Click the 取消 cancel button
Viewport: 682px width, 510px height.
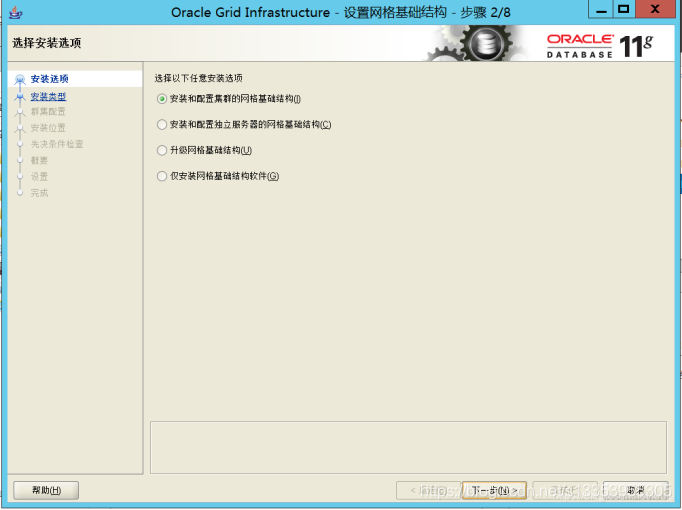click(635, 490)
